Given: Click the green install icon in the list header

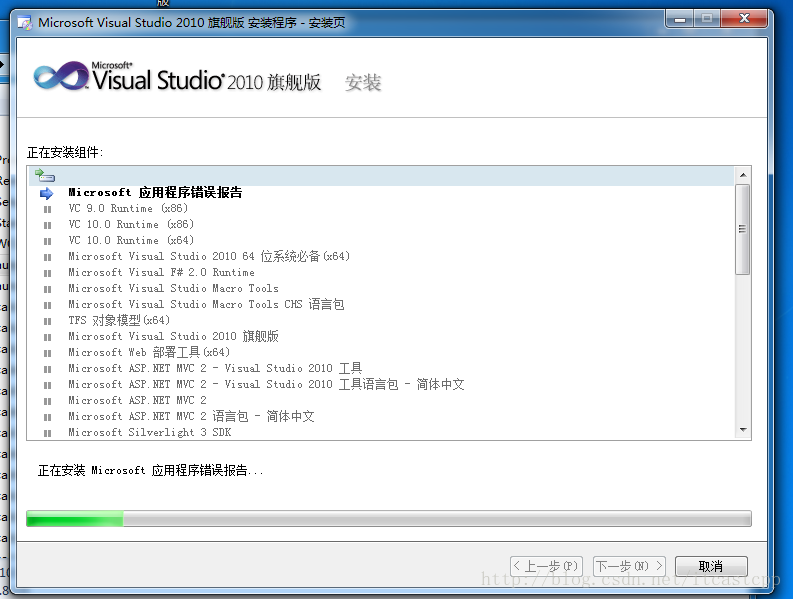Looking at the screenshot, I should tap(45, 176).
